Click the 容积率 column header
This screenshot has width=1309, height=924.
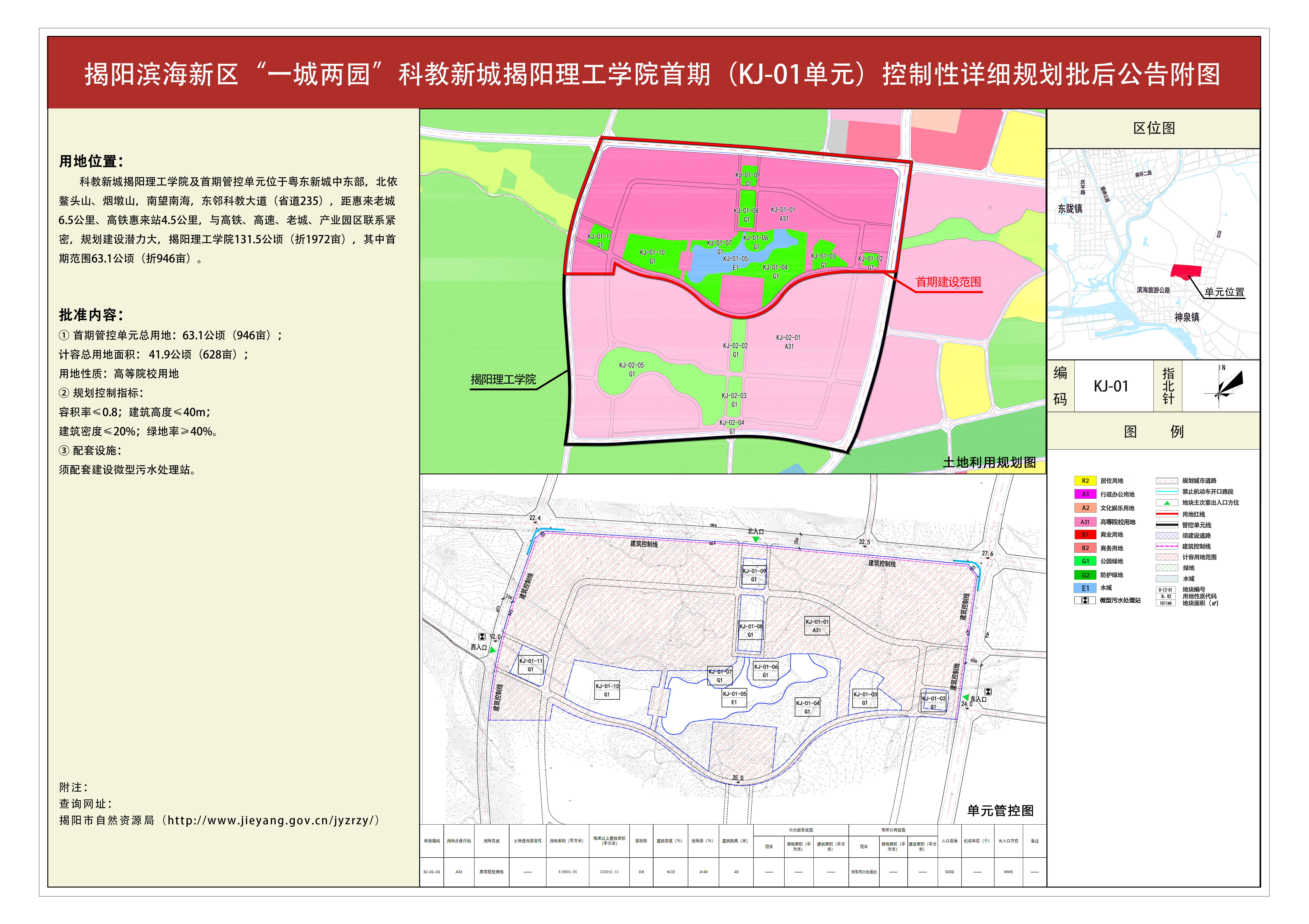pyautogui.click(x=641, y=841)
